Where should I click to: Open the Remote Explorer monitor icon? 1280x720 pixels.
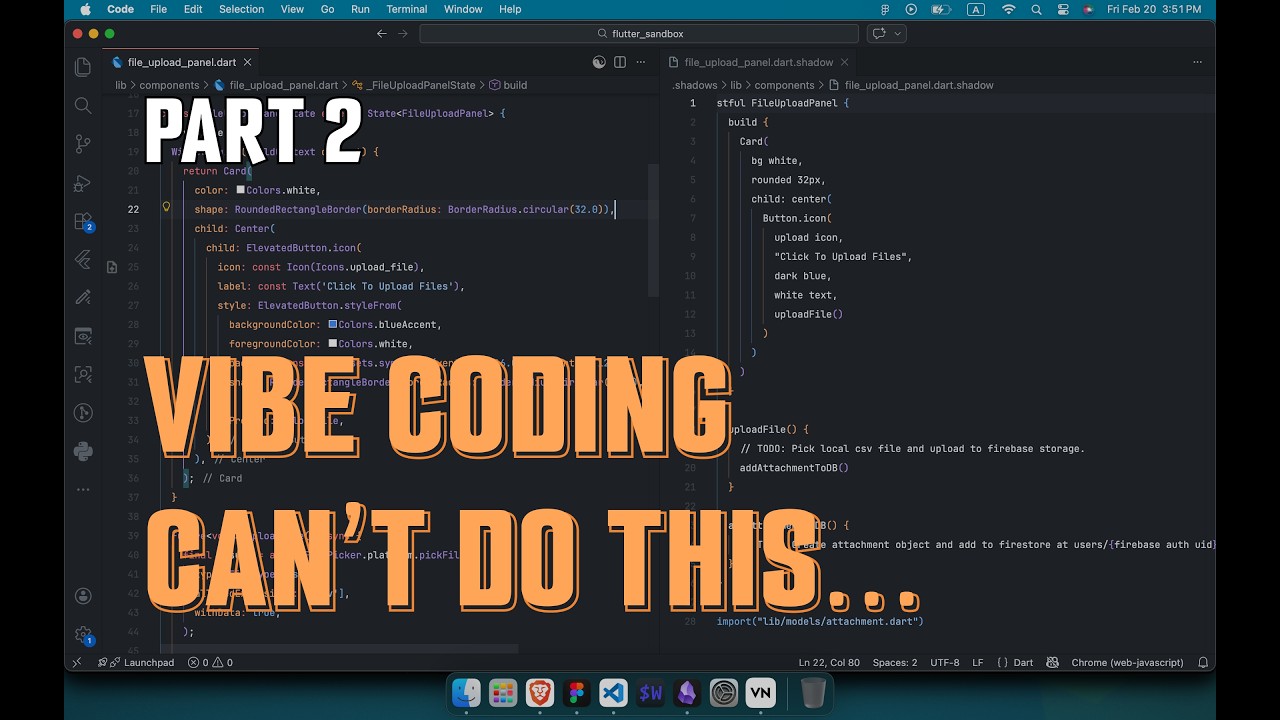coord(83,336)
